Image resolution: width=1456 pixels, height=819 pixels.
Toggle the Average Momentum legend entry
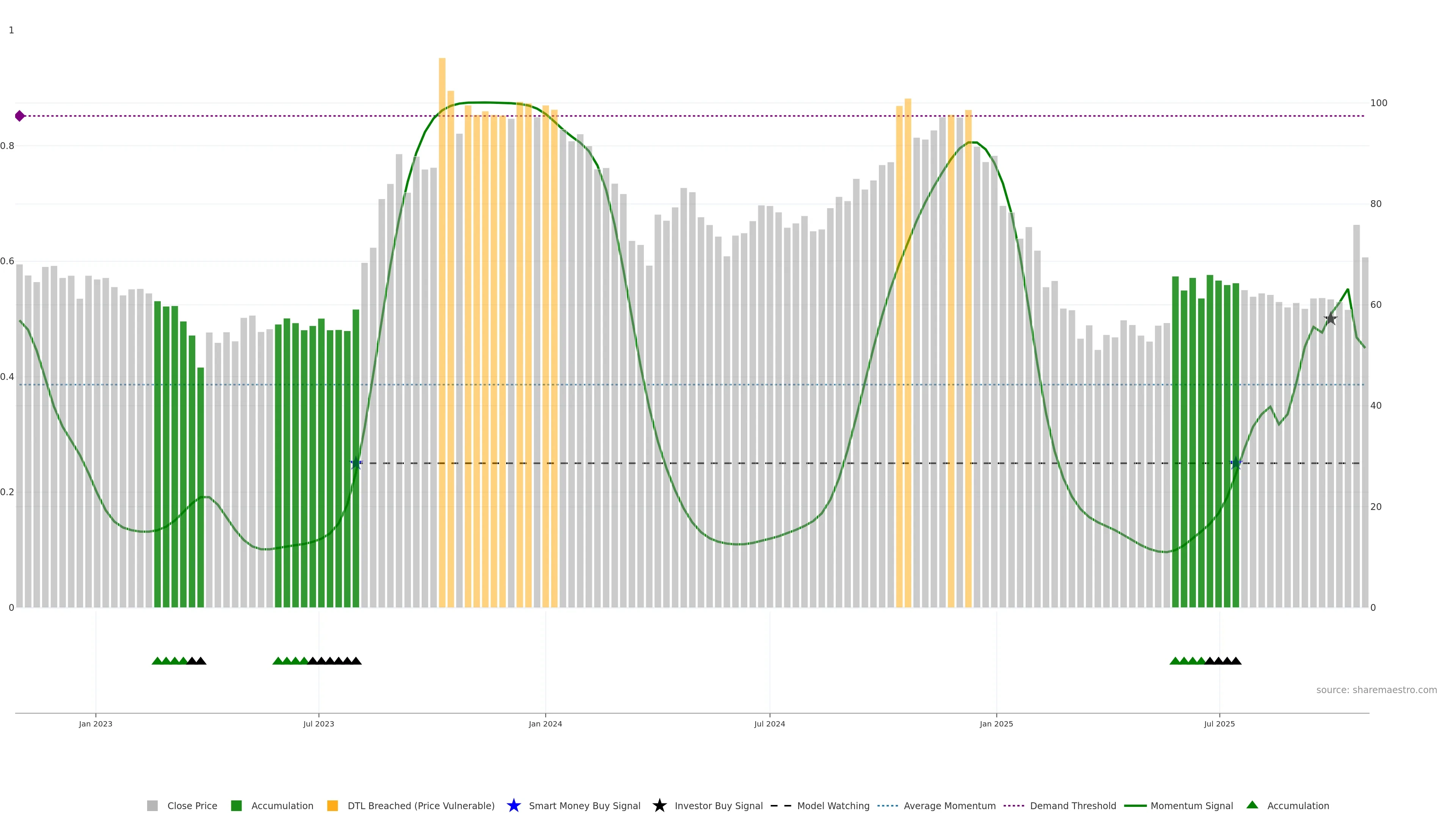coord(949,805)
